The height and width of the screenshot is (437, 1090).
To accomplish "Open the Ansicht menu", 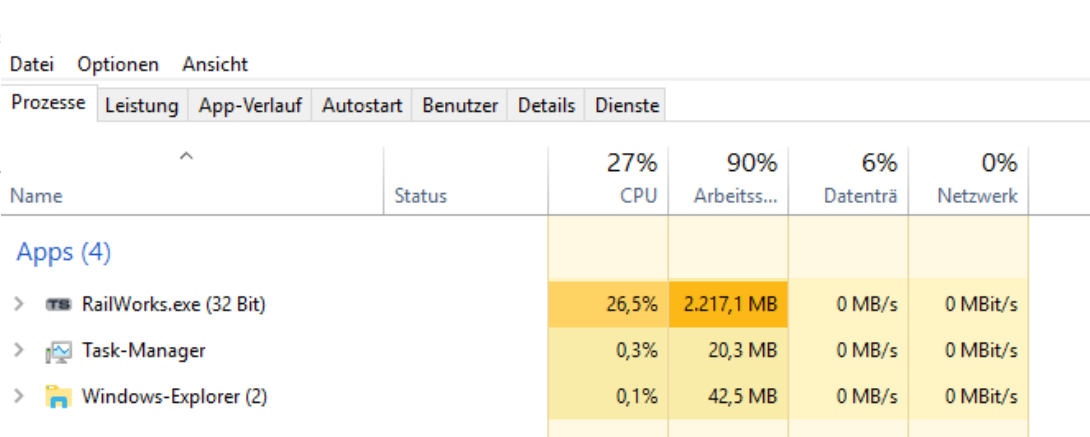I will (x=215, y=64).
